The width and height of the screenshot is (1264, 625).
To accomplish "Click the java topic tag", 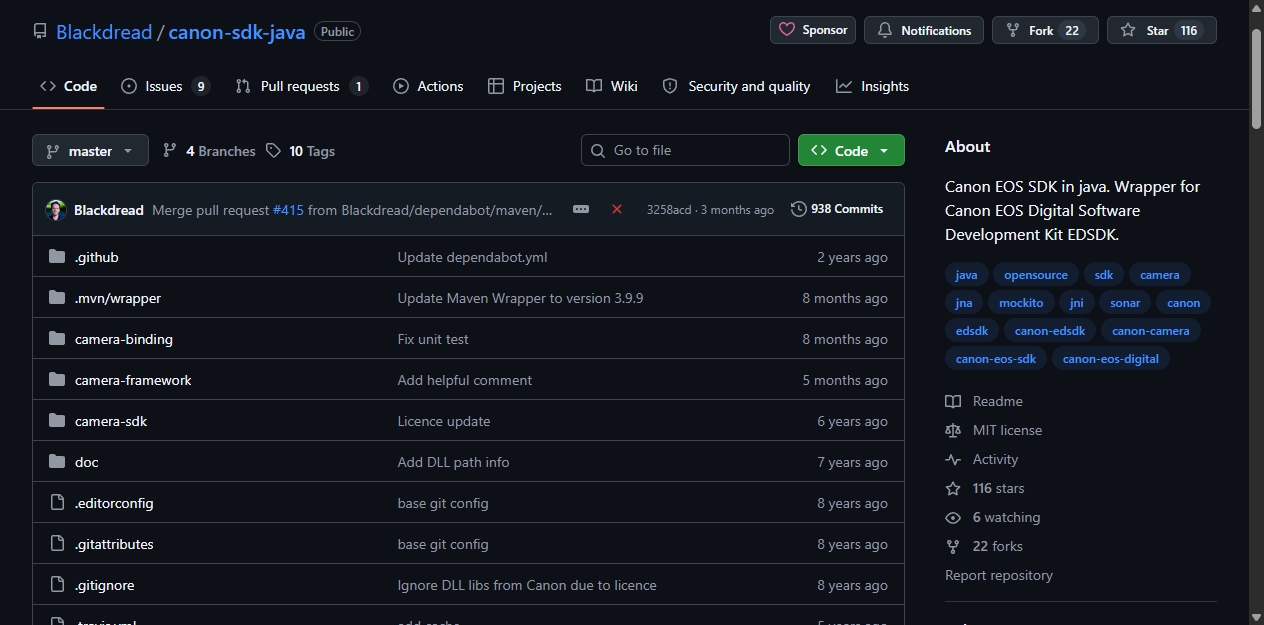I will (x=966, y=275).
